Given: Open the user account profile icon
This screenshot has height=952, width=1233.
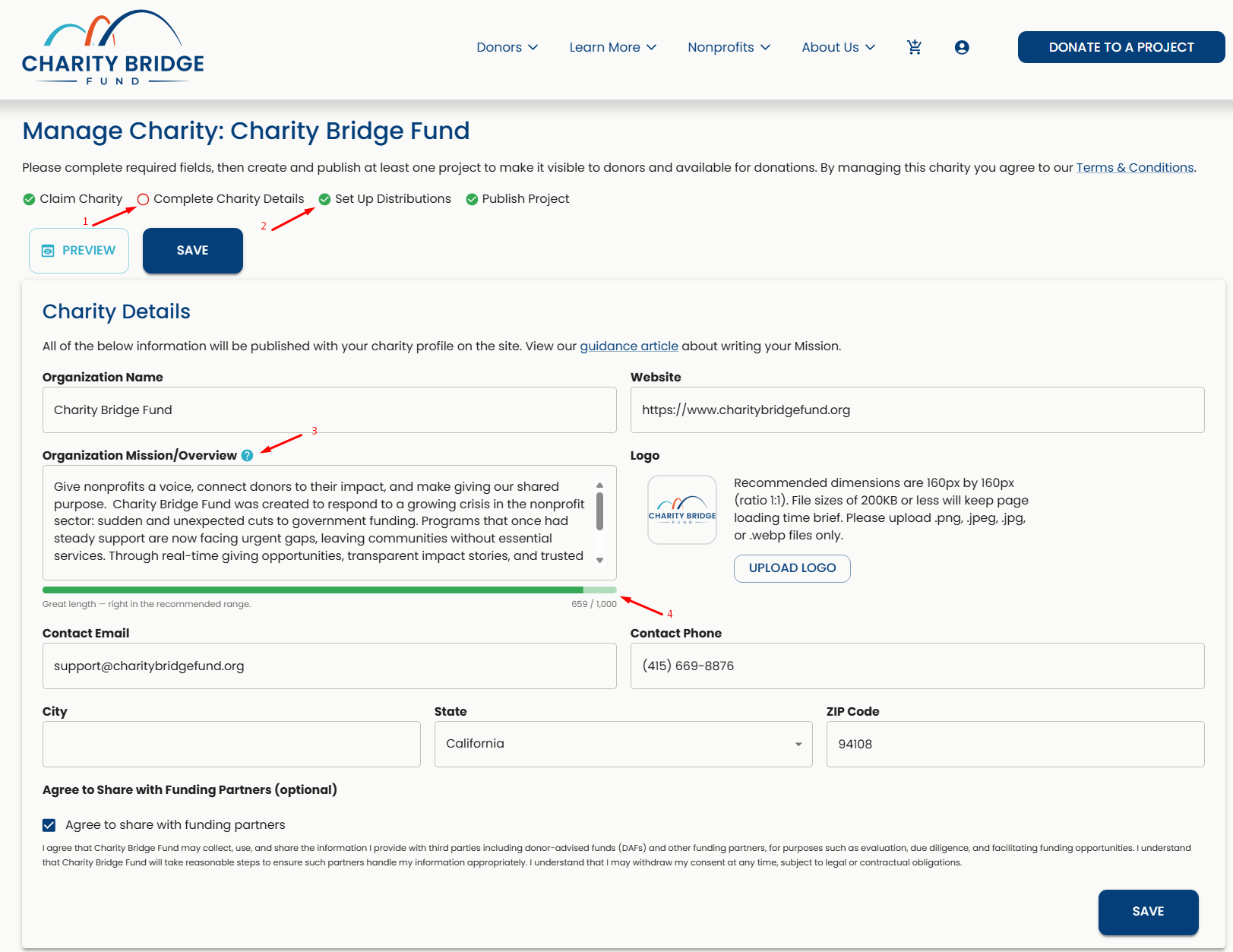Looking at the screenshot, I should tap(962, 47).
